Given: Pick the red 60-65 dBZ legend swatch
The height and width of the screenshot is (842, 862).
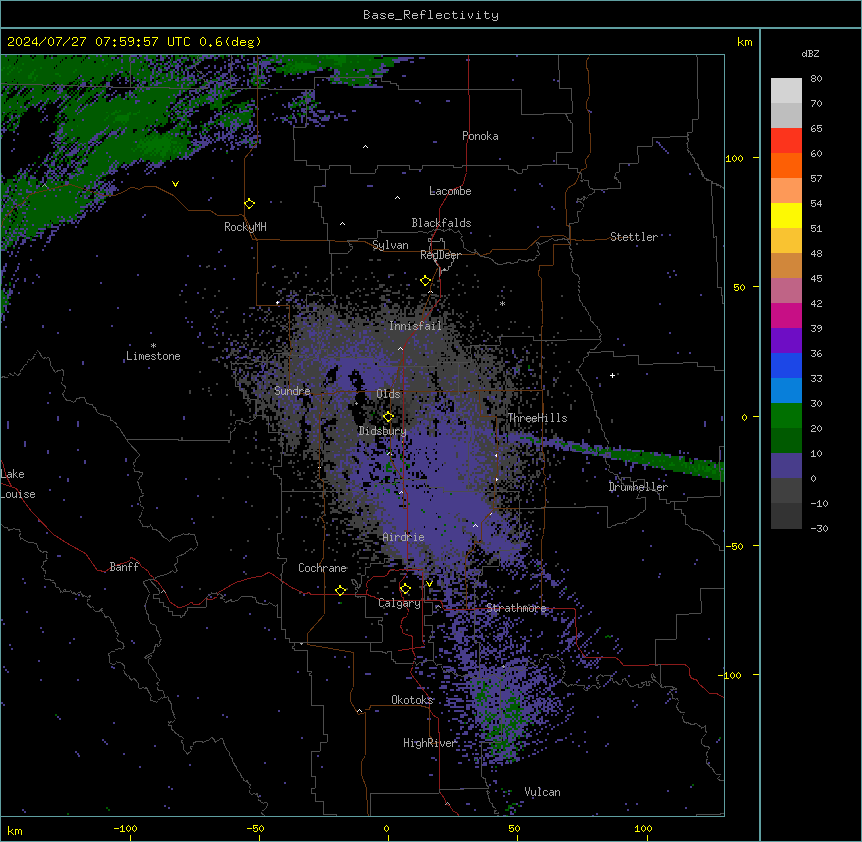Looking at the screenshot, I should [x=786, y=141].
